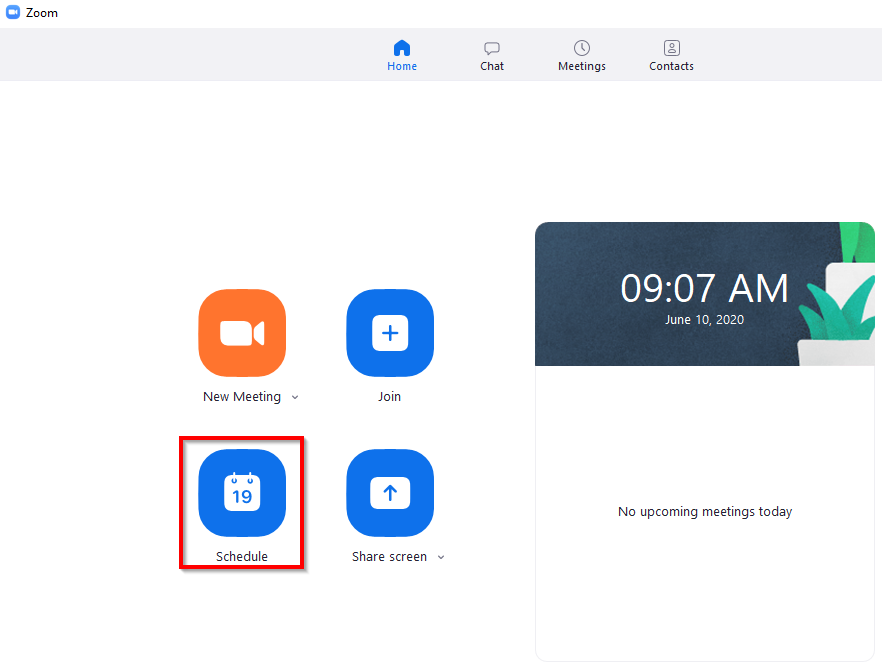Click the New Meeting label text
The image size is (882, 668).
242,396
